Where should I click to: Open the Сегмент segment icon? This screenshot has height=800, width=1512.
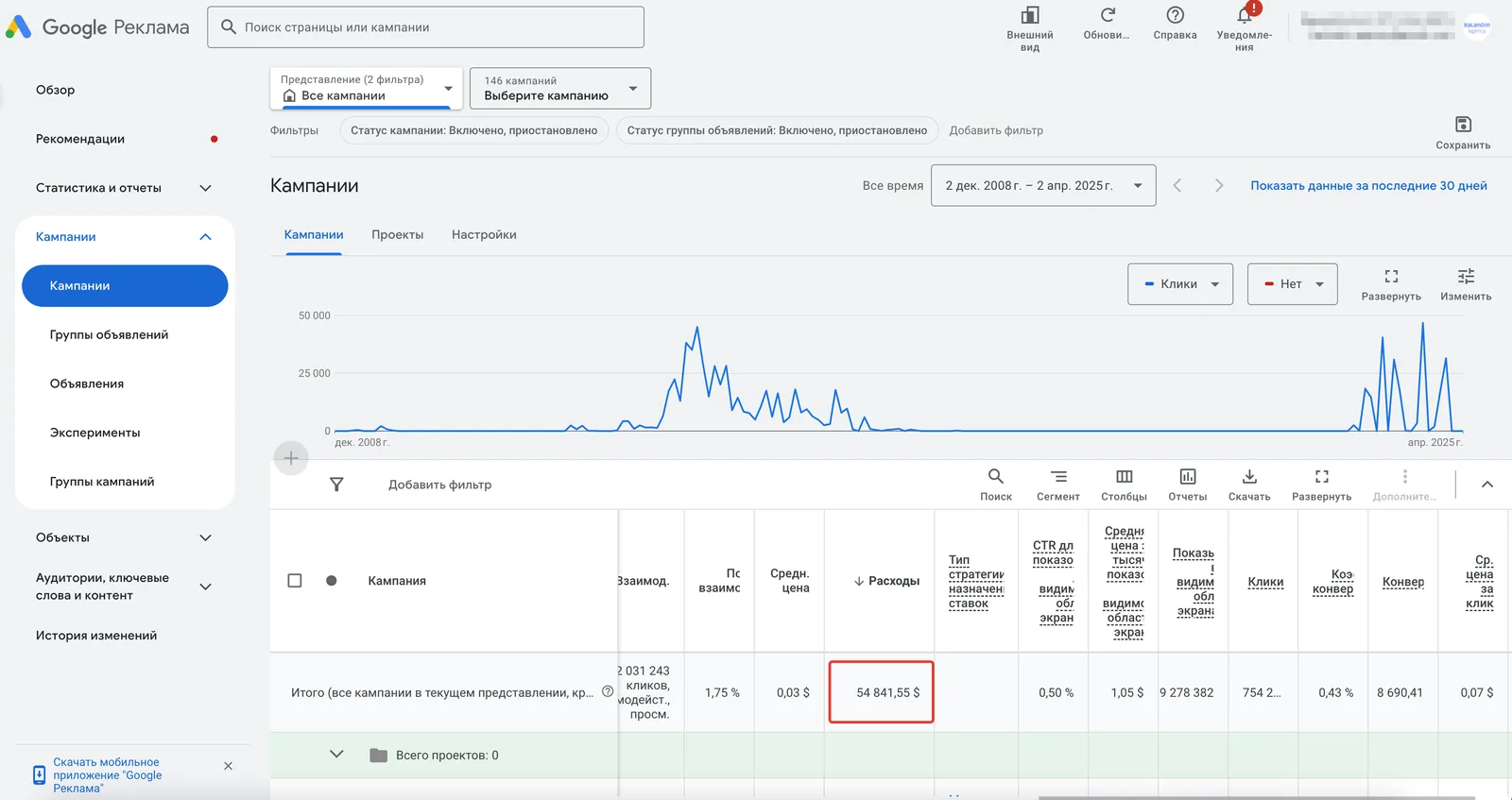(x=1058, y=476)
